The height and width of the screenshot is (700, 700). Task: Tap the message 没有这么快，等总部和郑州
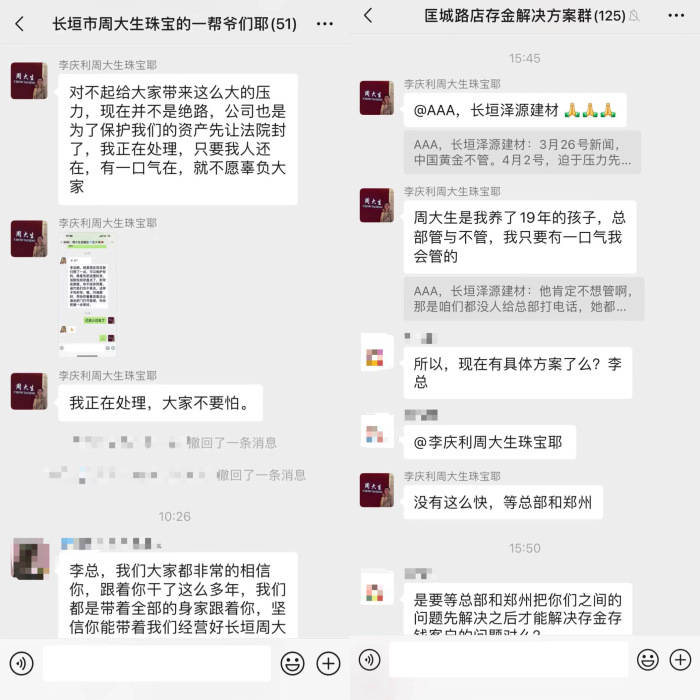pyautogui.click(x=503, y=502)
